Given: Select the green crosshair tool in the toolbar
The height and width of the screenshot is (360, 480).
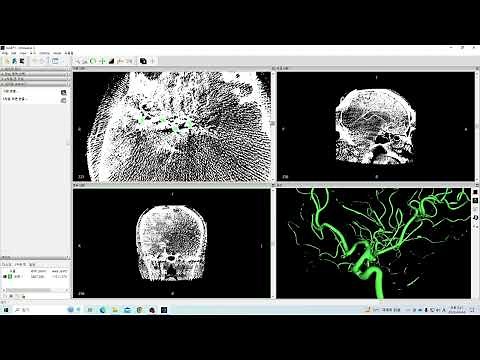Looking at the screenshot, I should (x=103, y=61).
